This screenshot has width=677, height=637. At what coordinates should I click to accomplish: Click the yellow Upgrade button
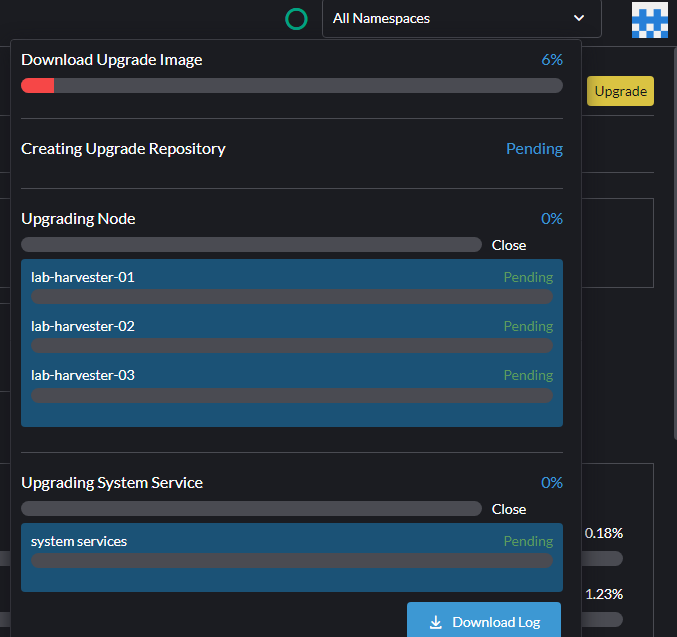pyautogui.click(x=620, y=91)
